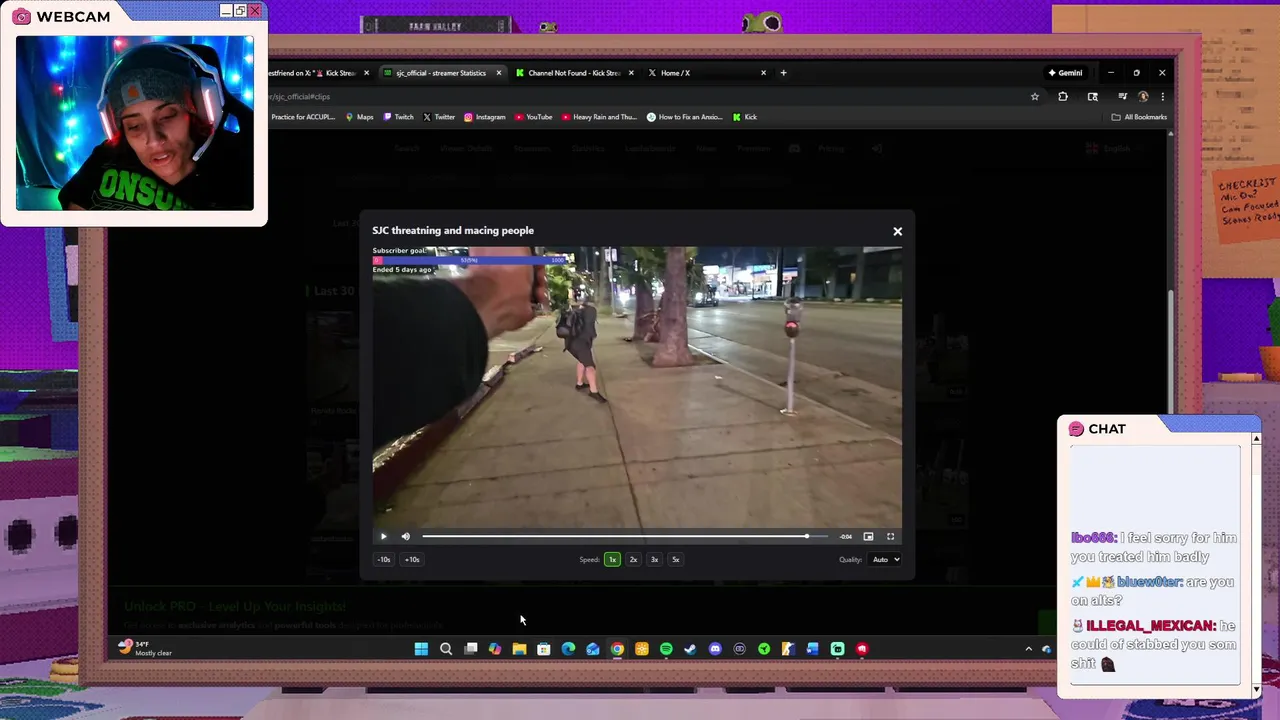1280x720 pixels.
Task: Open the Heavy Rain and Thu... bookmark
Action: click(x=599, y=117)
